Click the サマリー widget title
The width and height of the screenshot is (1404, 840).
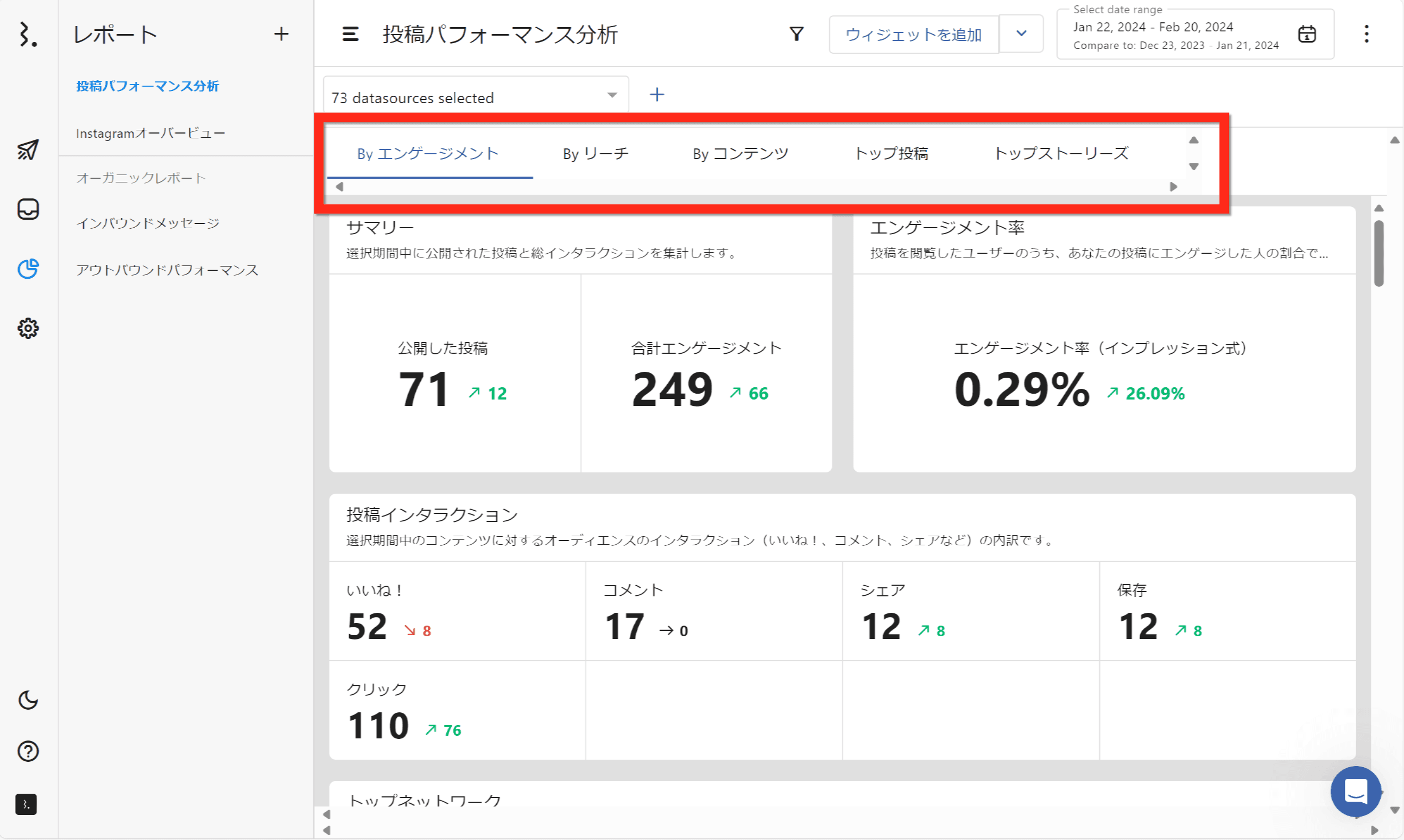(x=380, y=227)
